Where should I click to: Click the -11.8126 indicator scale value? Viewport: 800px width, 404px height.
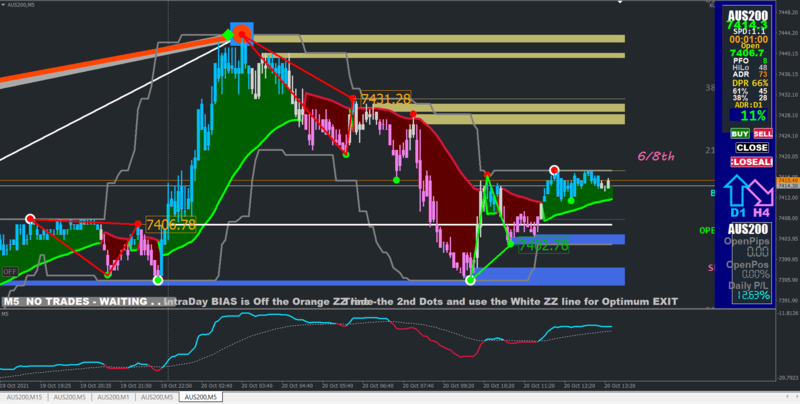(787, 313)
